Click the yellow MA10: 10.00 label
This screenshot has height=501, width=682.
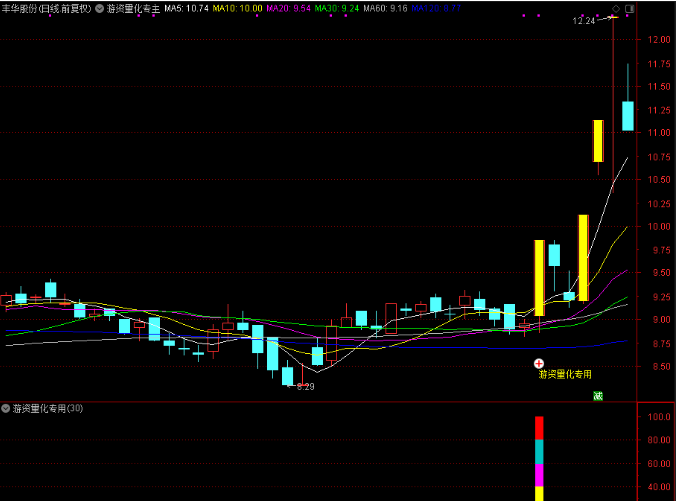237,8
